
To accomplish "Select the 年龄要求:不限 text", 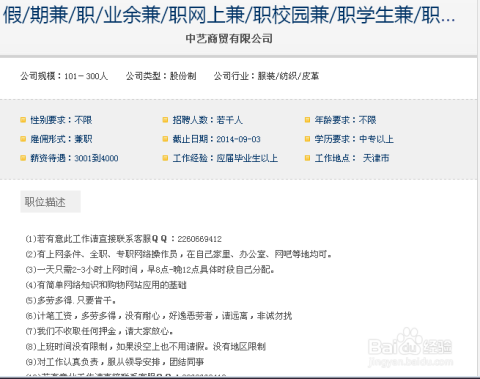I will (345, 120).
